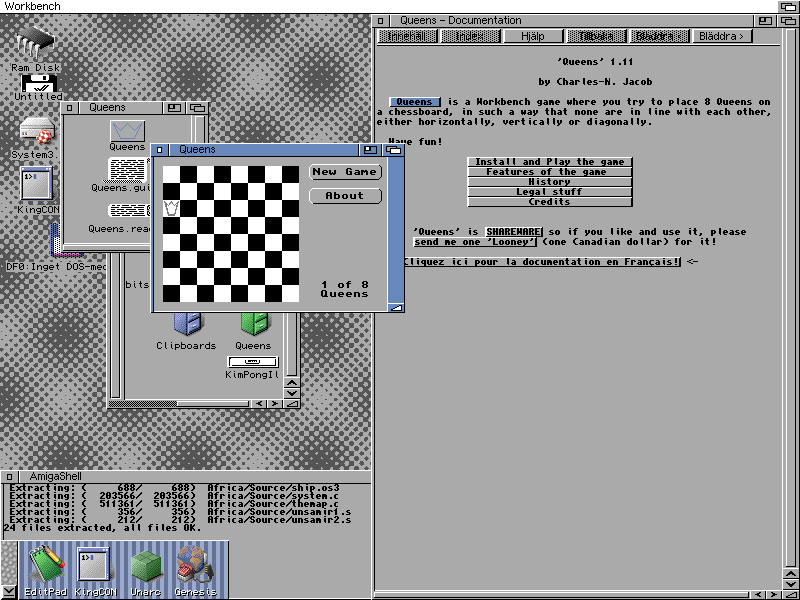The height and width of the screenshot is (600, 800).
Task: Click the Queens game window title bar
Action: [263, 149]
